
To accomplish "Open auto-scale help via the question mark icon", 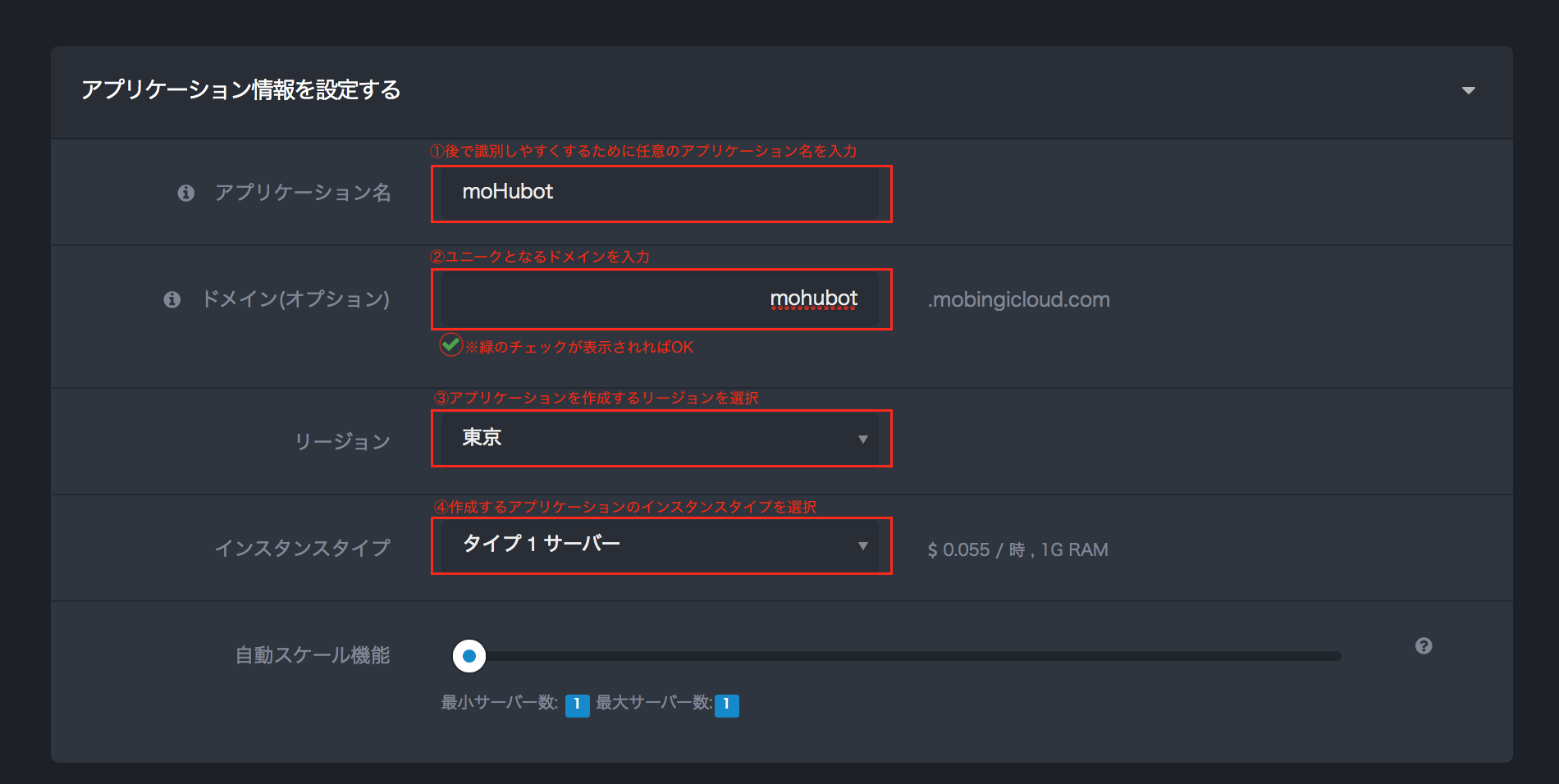I will pyautogui.click(x=1424, y=646).
